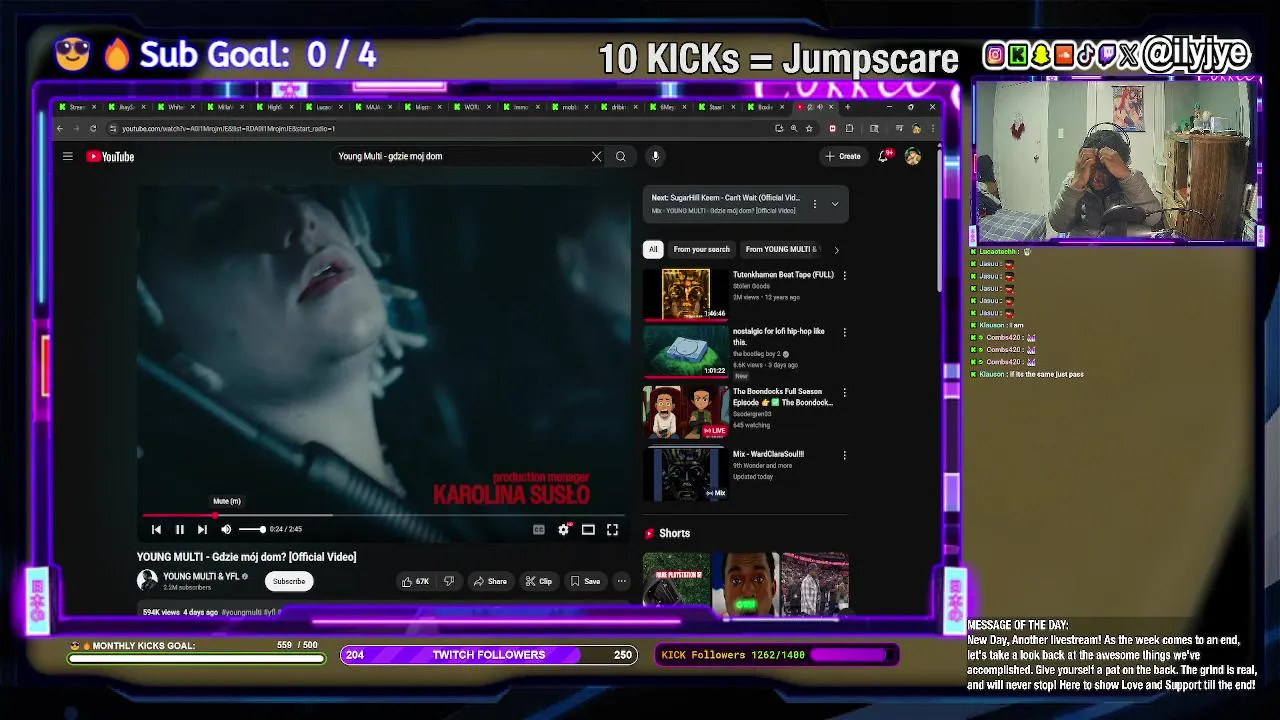Image resolution: width=1280 pixels, height=720 pixels.
Task: Open Tutenkhamen Beat Tape thumbnail
Action: 685,295
